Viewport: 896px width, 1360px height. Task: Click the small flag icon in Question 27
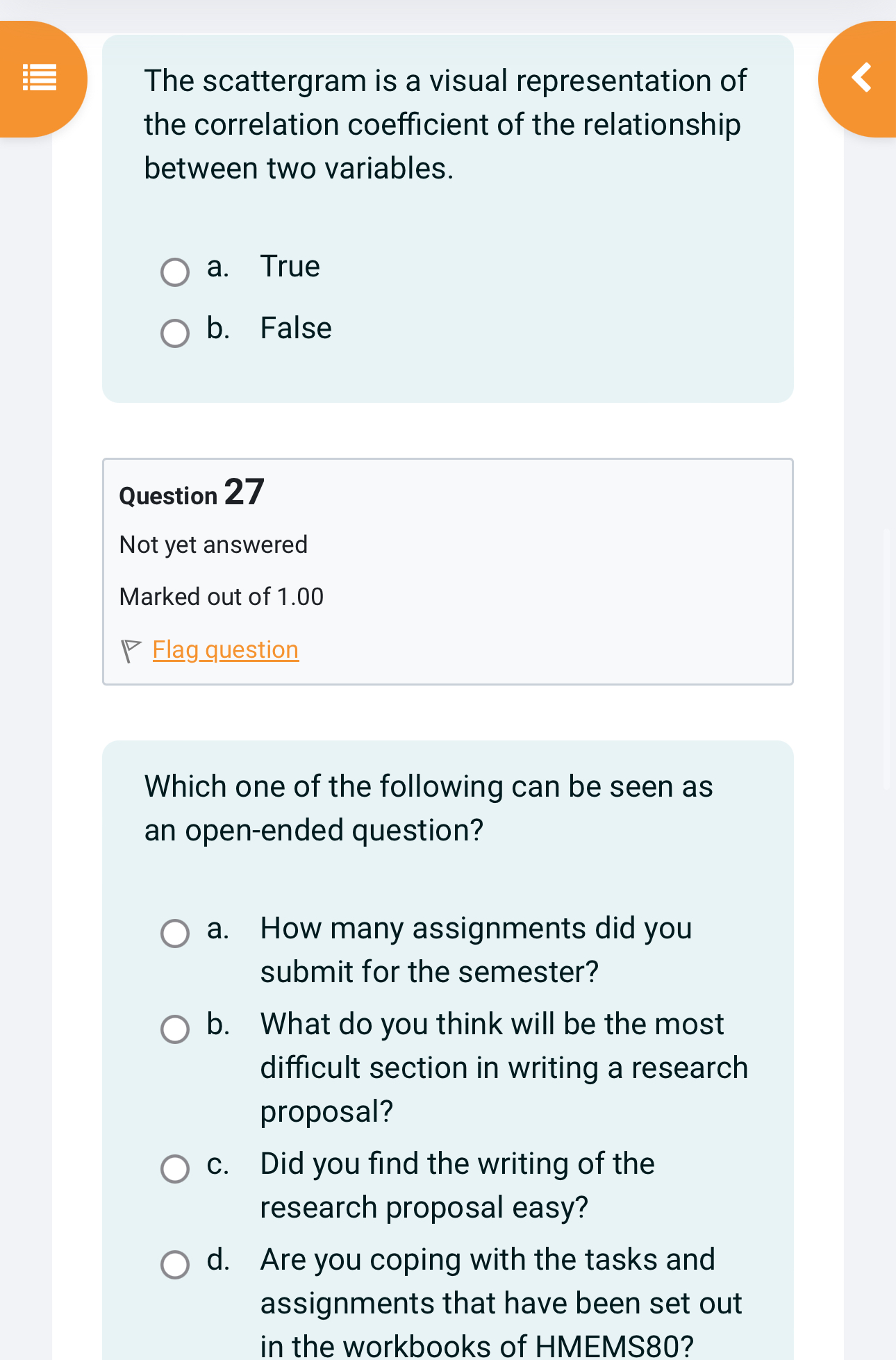[131, 651]
